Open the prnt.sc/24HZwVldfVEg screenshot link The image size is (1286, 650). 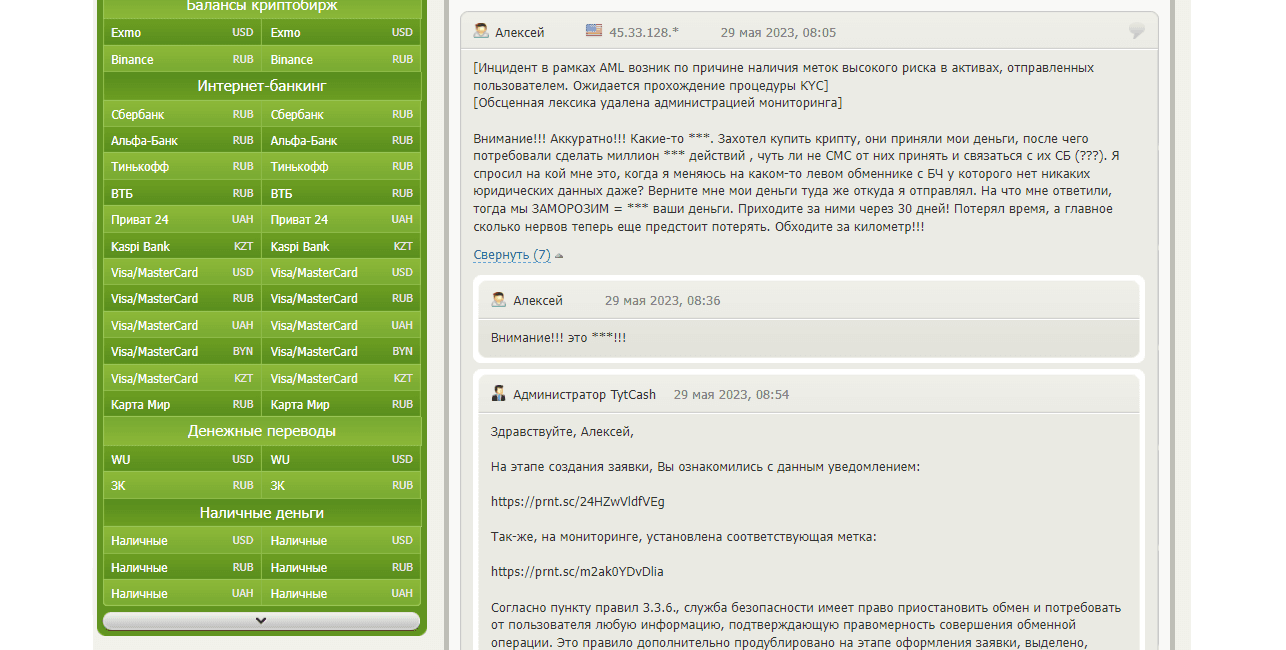(x=577, y=502)
